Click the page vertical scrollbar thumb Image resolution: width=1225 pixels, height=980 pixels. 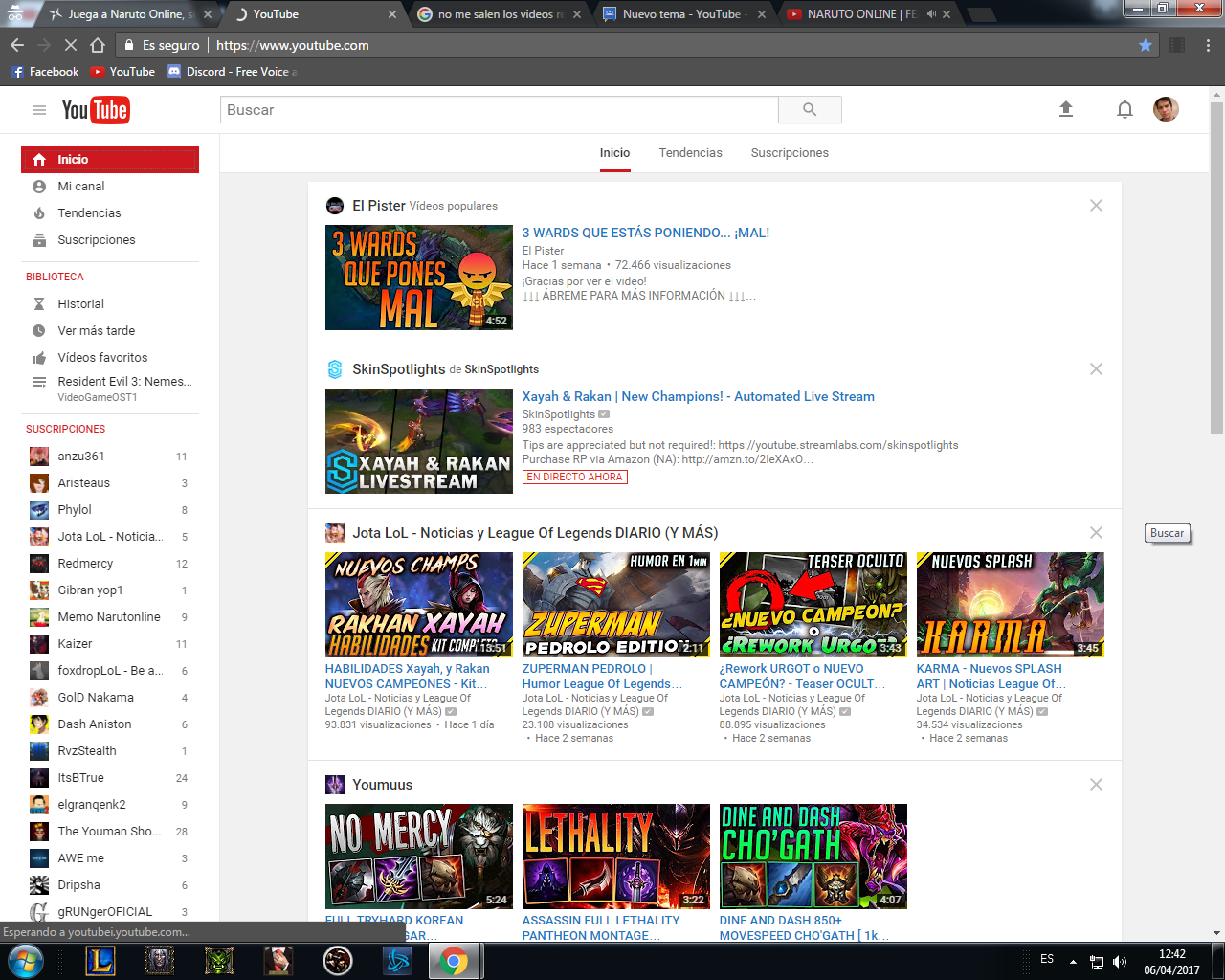point(1216,268)
